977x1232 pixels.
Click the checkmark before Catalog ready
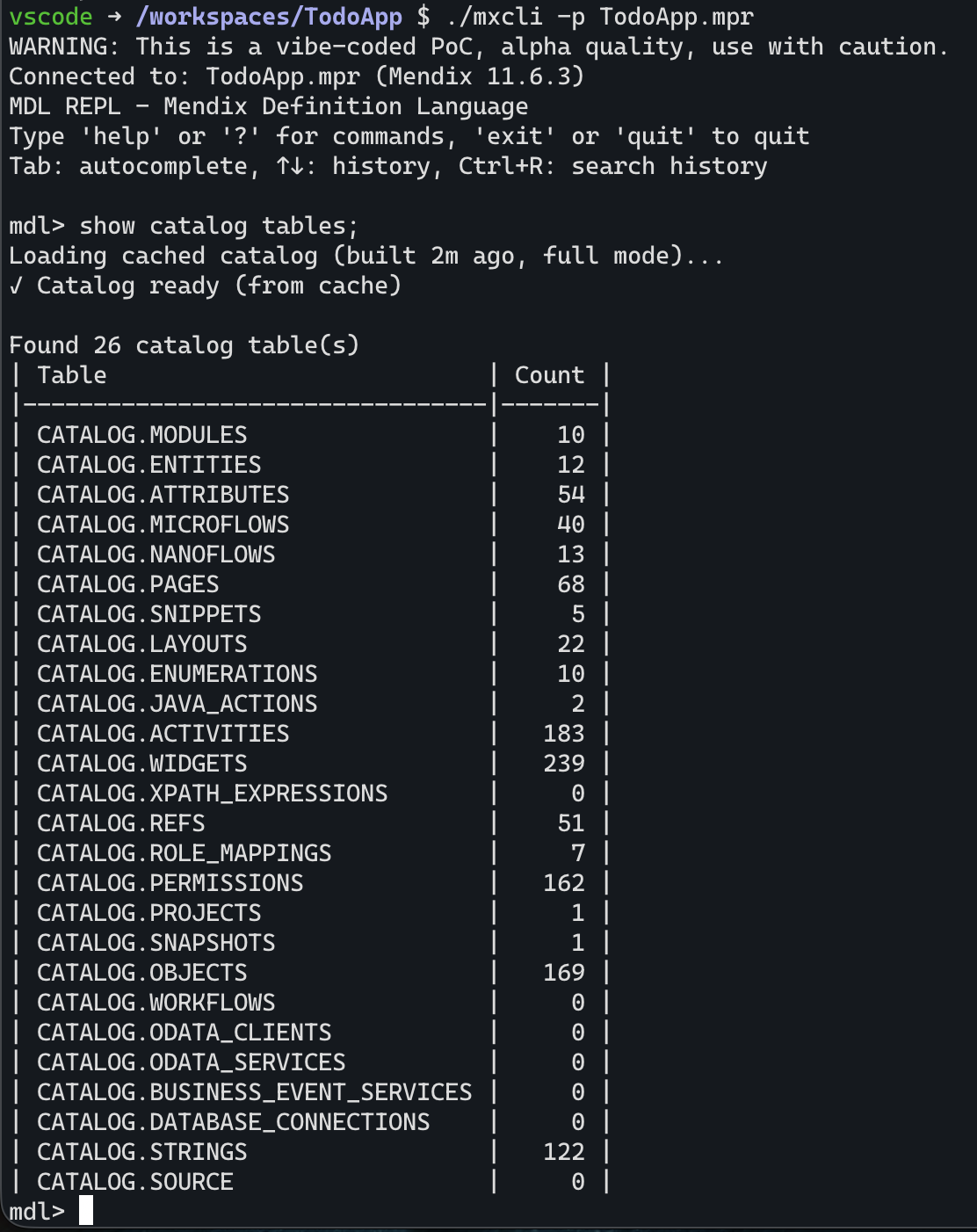tap(16, 286)
